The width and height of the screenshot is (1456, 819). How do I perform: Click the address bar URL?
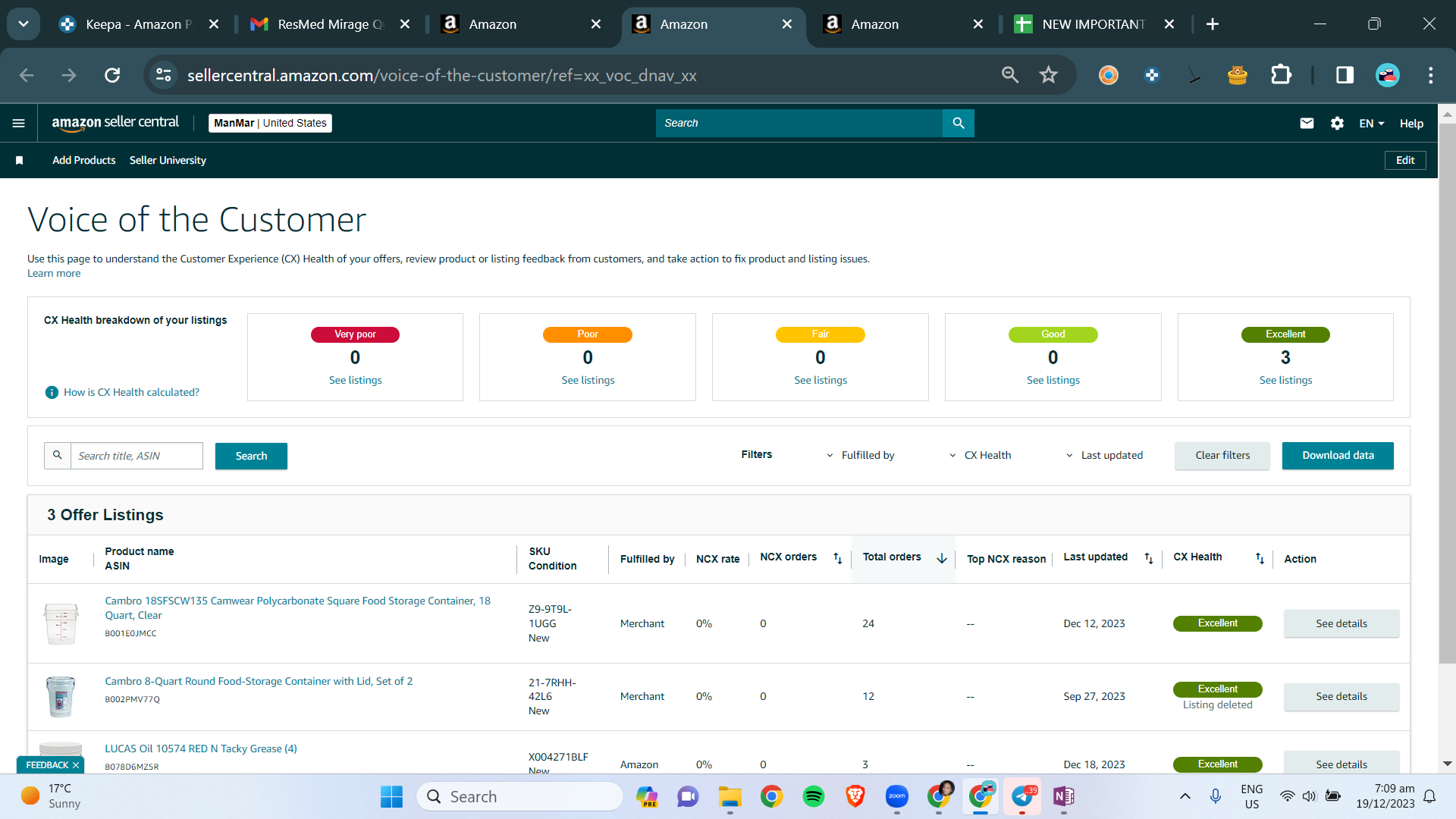[x=441, y=75]
